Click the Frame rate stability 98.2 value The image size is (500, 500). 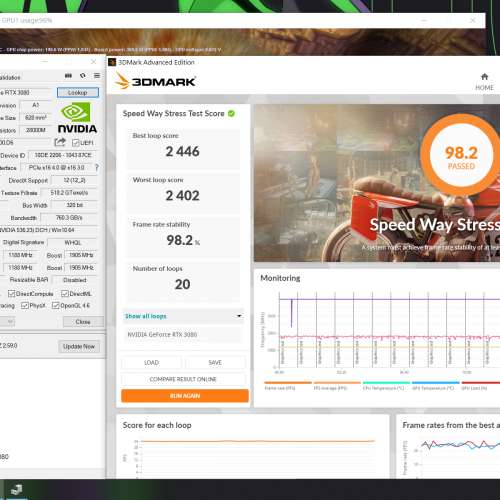click(183, 240)
